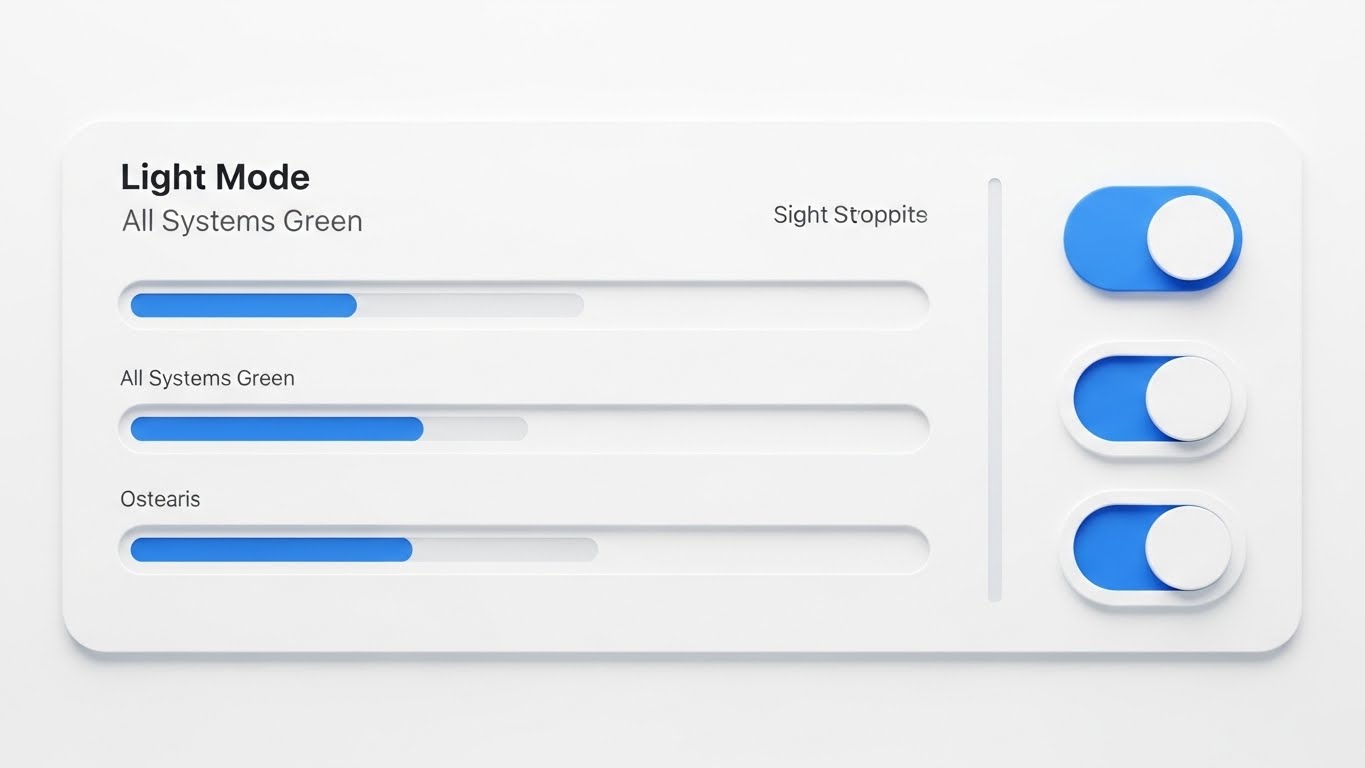This screenshot has height=768, width=1365.
Task: Click the Light Mode heading
Action: point(215,178)
